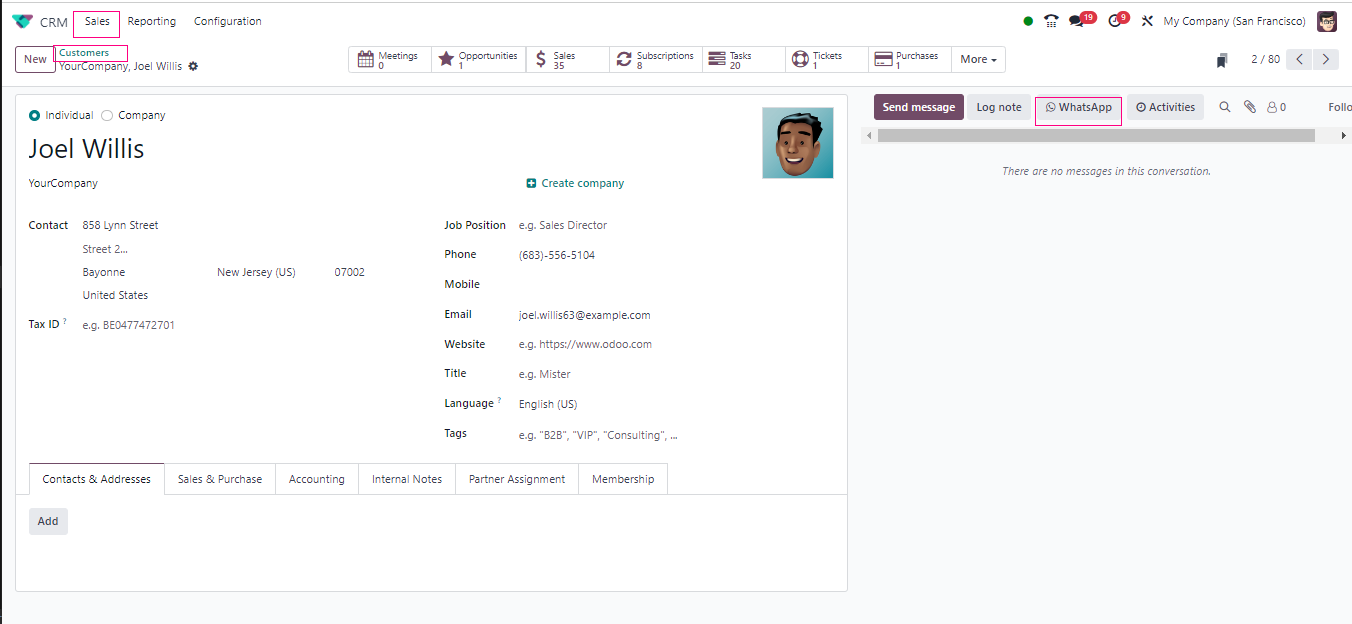
Task: Search messages with the magnifier icon
Action: pyautogui.click(x=1225, y=107)
